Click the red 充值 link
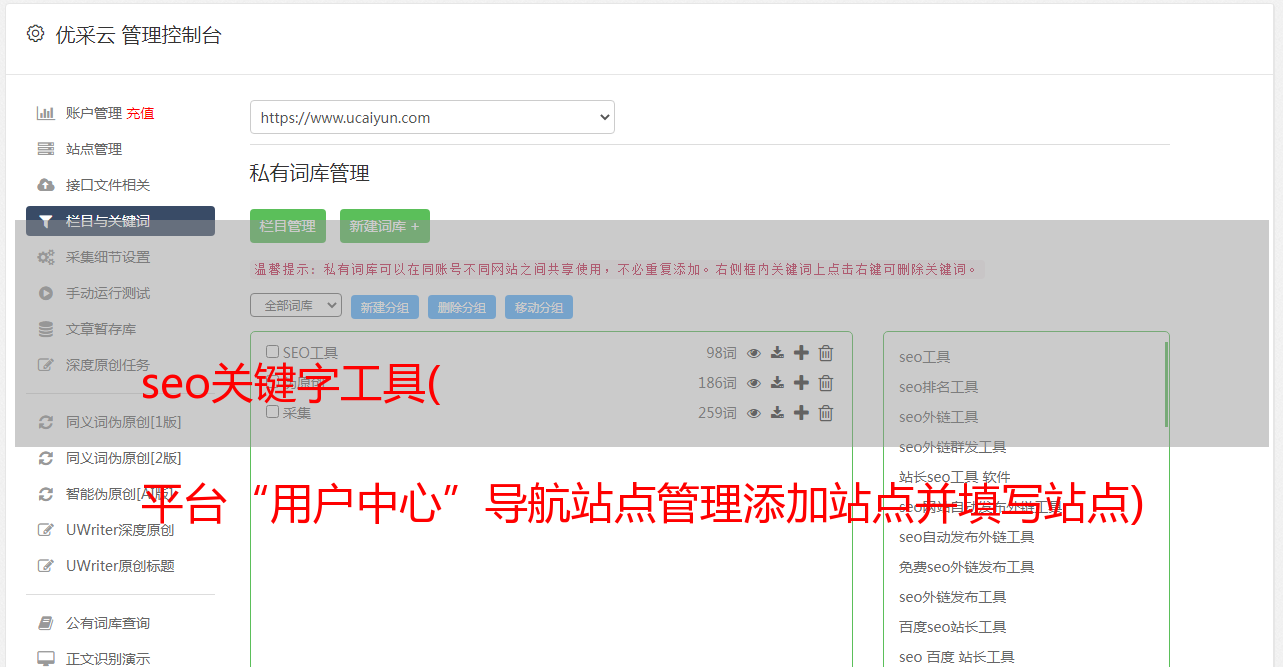This screenshot has width=1283, height=667. click(x=140, y=113)
